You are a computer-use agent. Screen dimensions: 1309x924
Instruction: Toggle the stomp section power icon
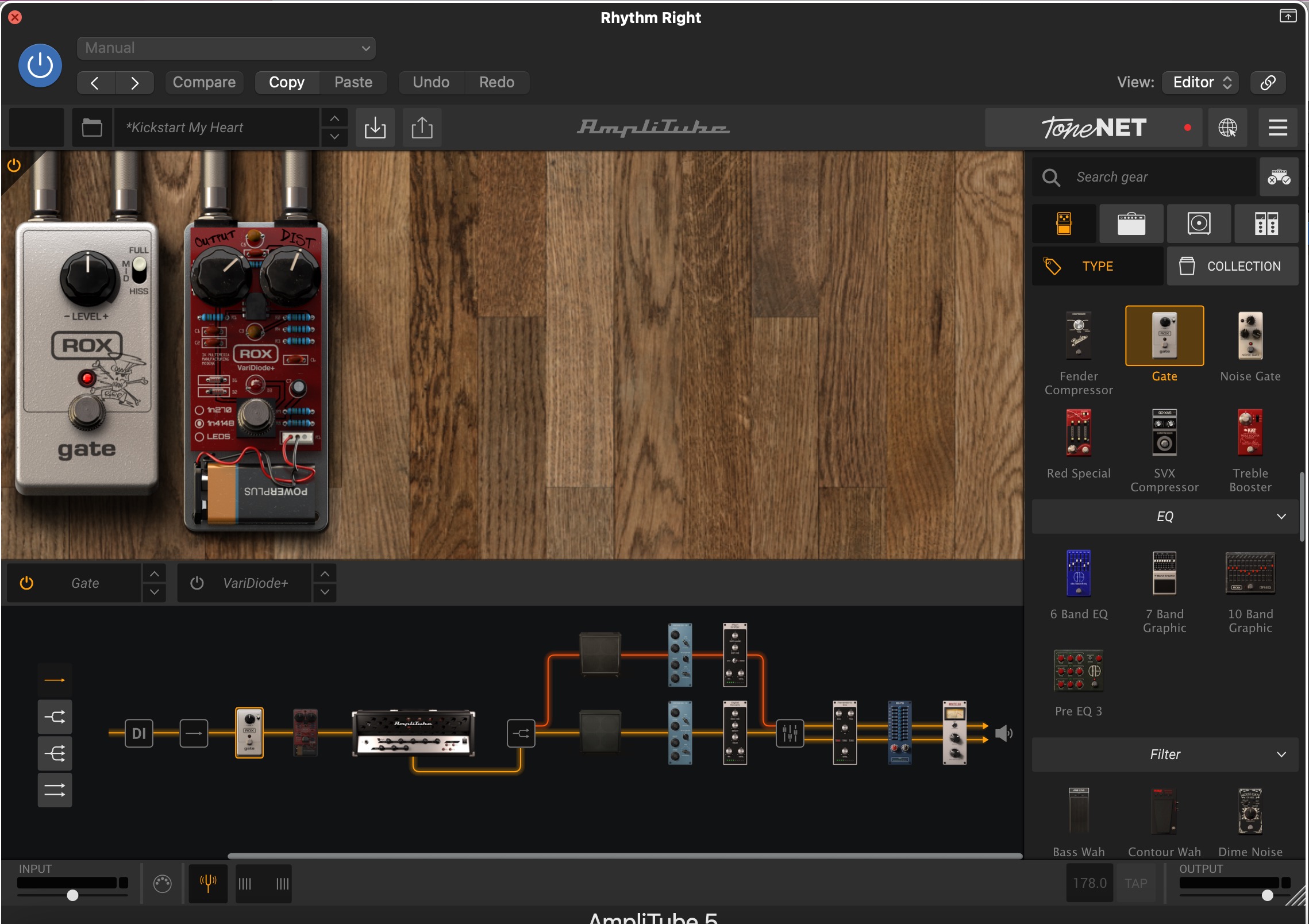pyautogui.click(x=14, y=165)
